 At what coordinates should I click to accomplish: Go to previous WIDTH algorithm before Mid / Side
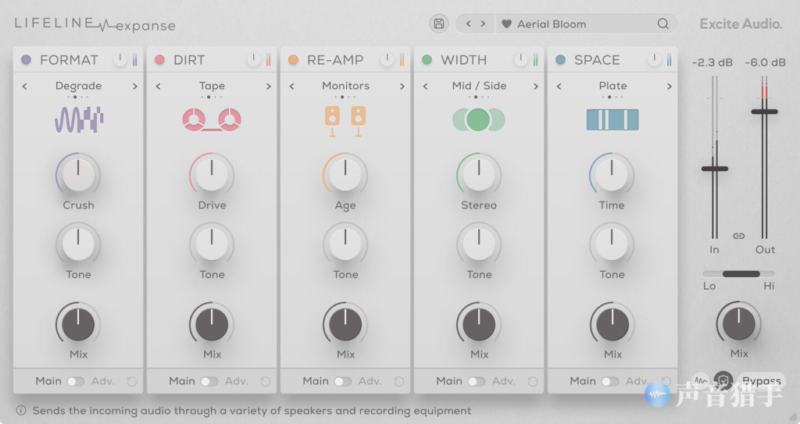point(426,86)
